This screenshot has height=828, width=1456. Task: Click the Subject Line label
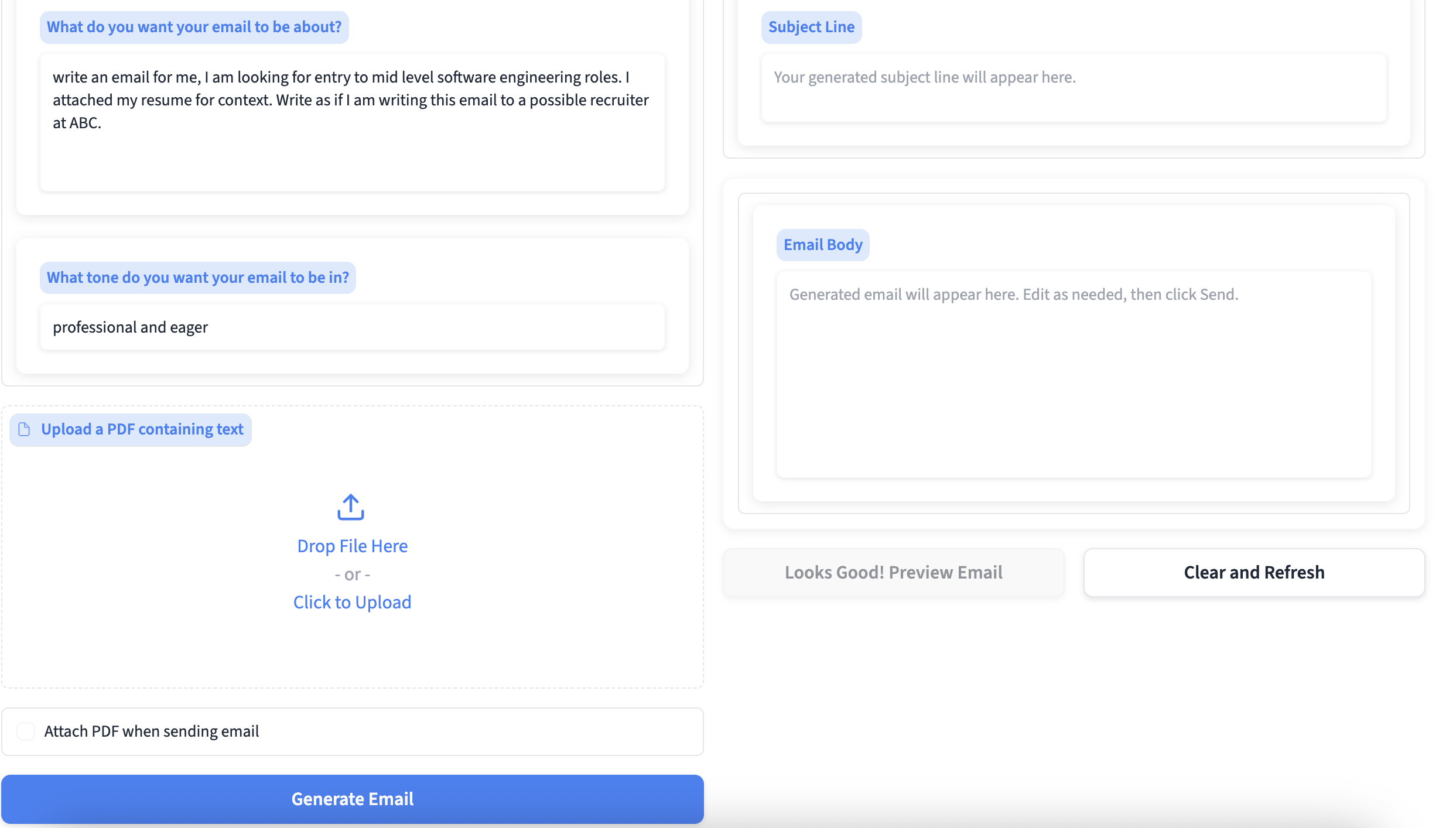click(x=811, y=28)
